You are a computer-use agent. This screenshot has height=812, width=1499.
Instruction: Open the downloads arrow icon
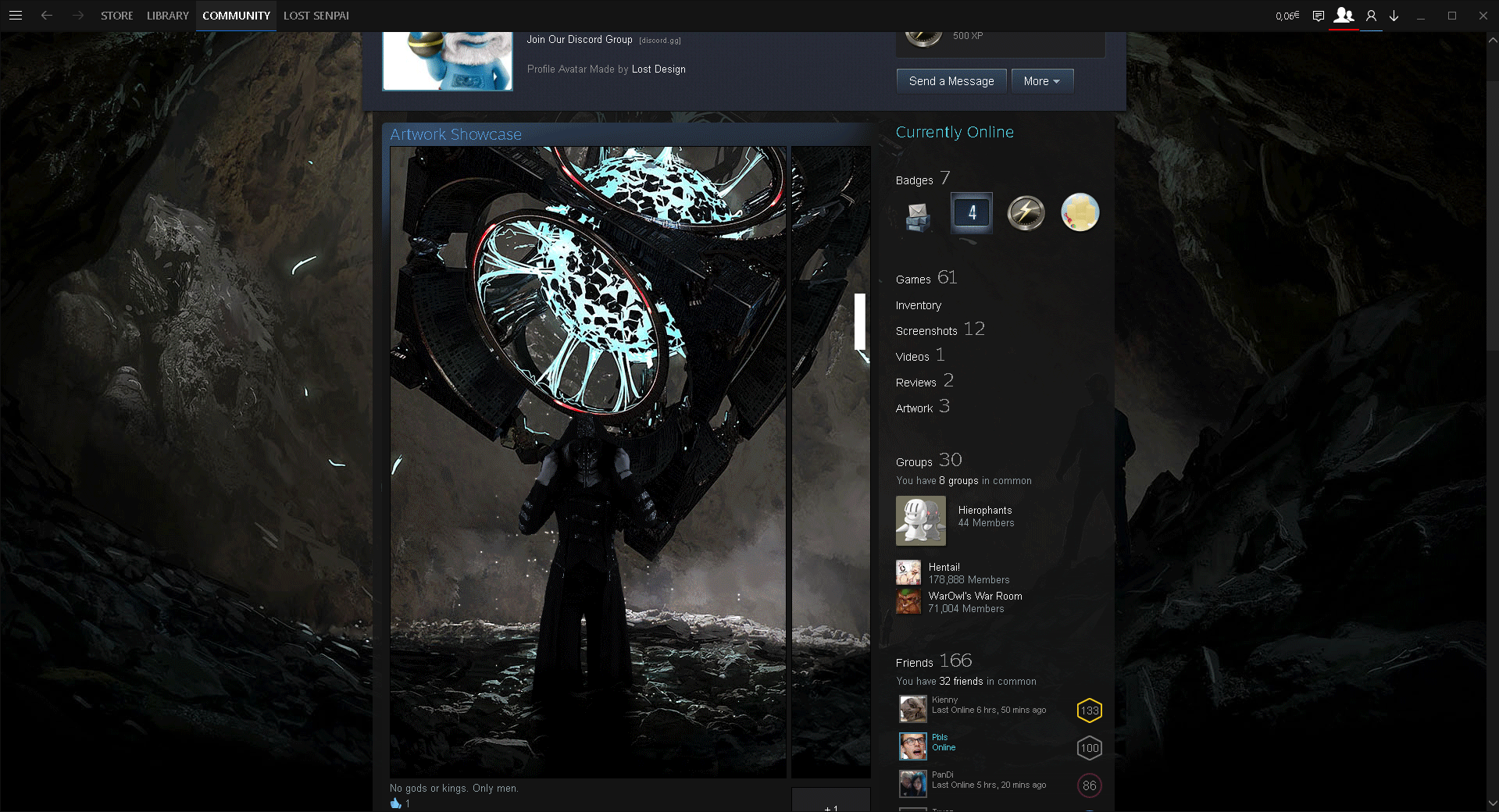click(x=1394, y=16)
